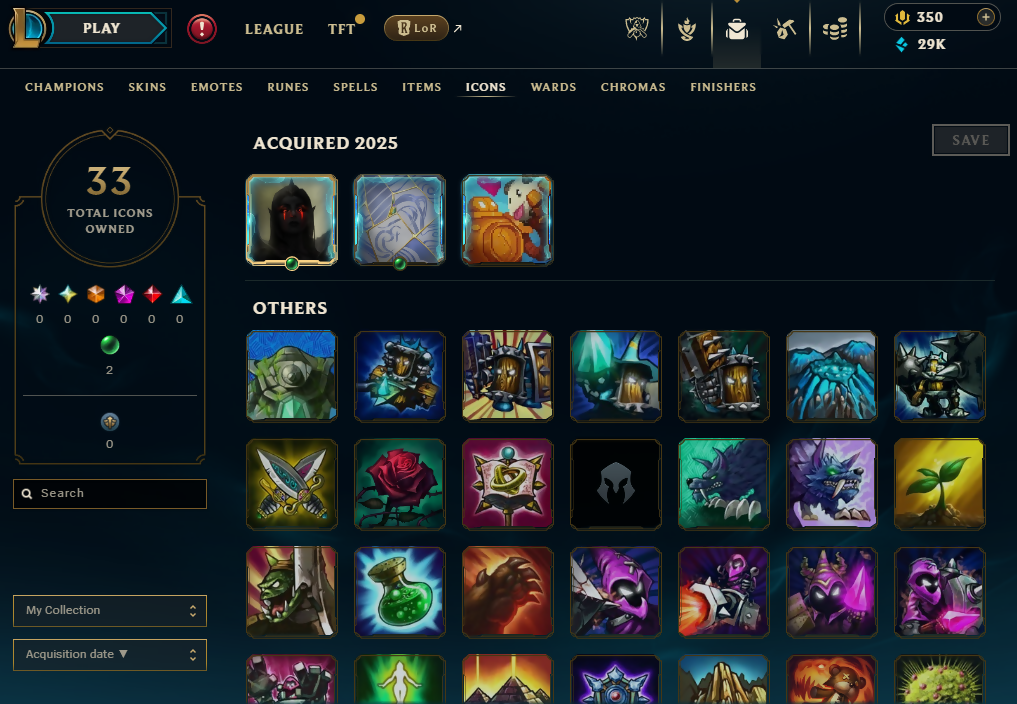Open the My Collection dropdown

[110, 611]
